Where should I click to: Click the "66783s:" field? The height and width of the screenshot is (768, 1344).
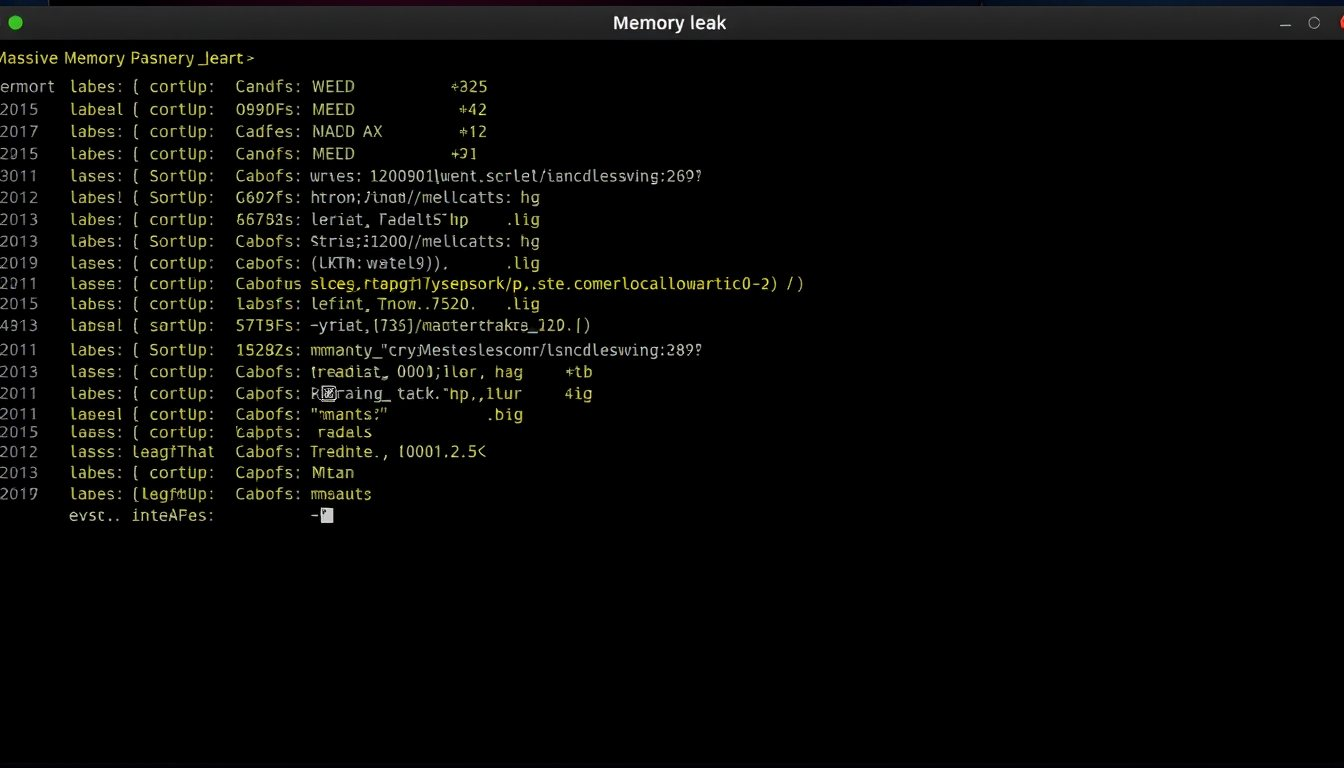point(267,220)
